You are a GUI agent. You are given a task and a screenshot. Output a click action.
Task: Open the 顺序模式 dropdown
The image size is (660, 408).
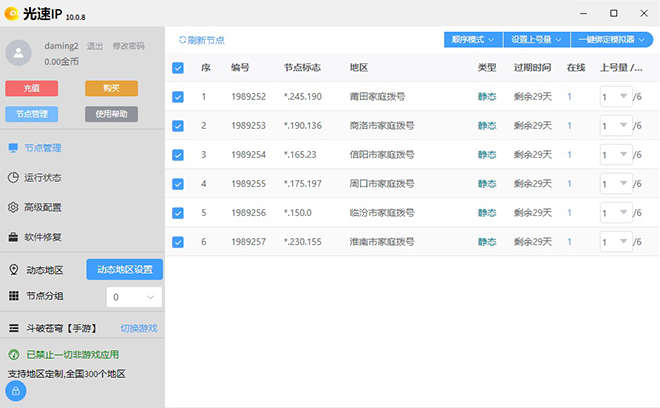tap(474, 40)
